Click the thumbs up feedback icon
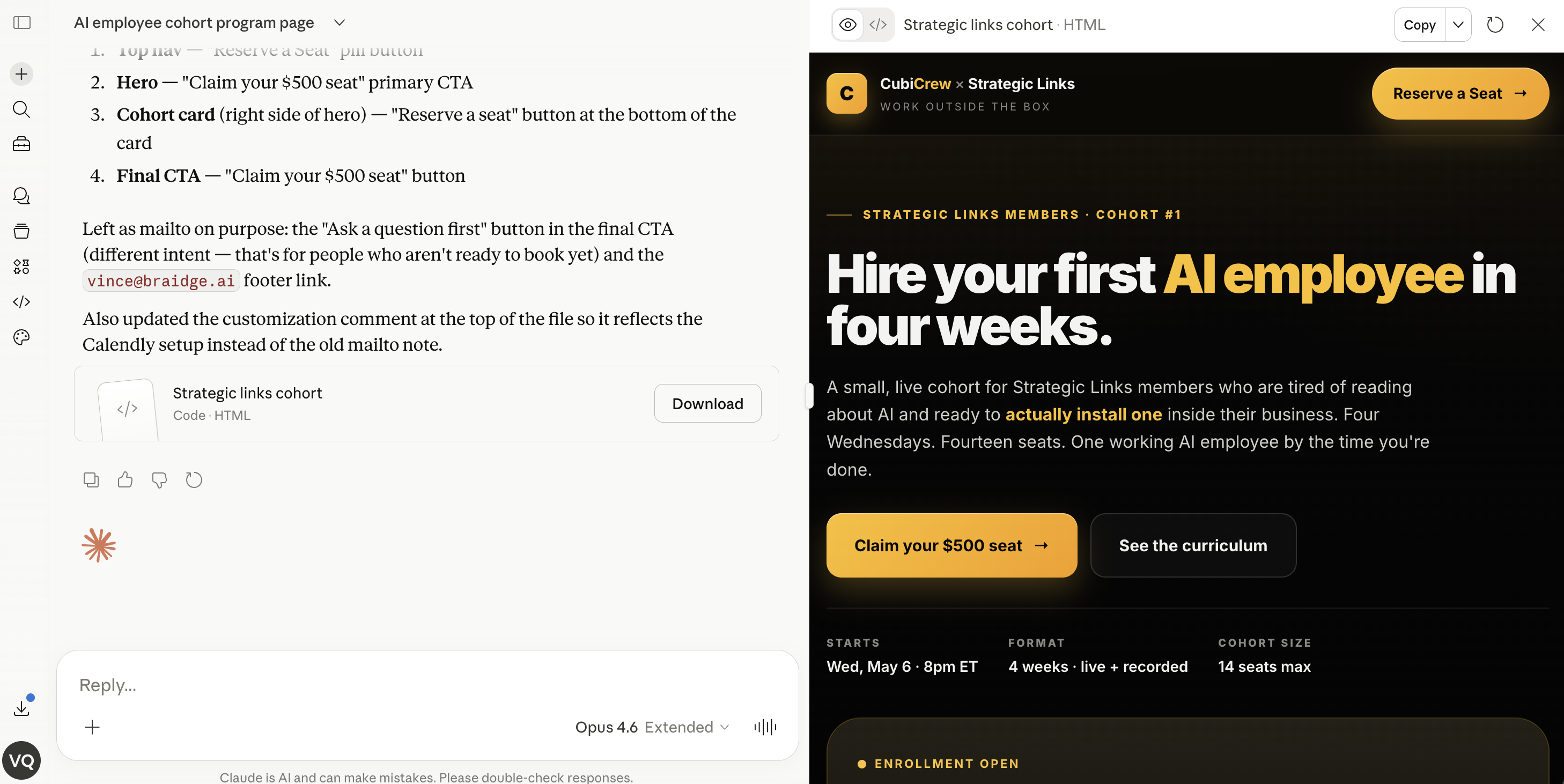Screen dimensions: 1564x784 click(x=125, y=480)
